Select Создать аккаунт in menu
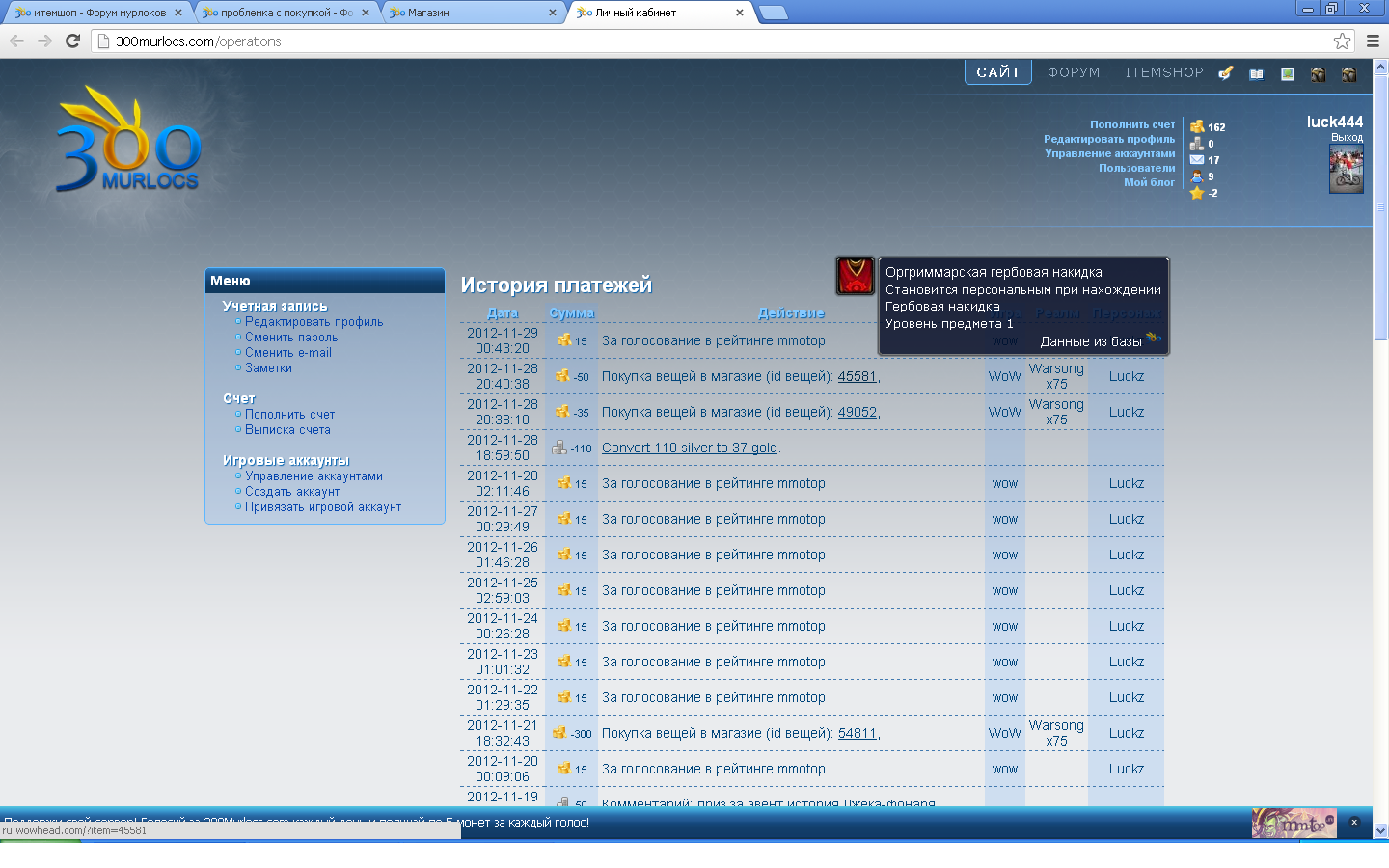This screenshot has width=1389, height=868. pos(292,492)
